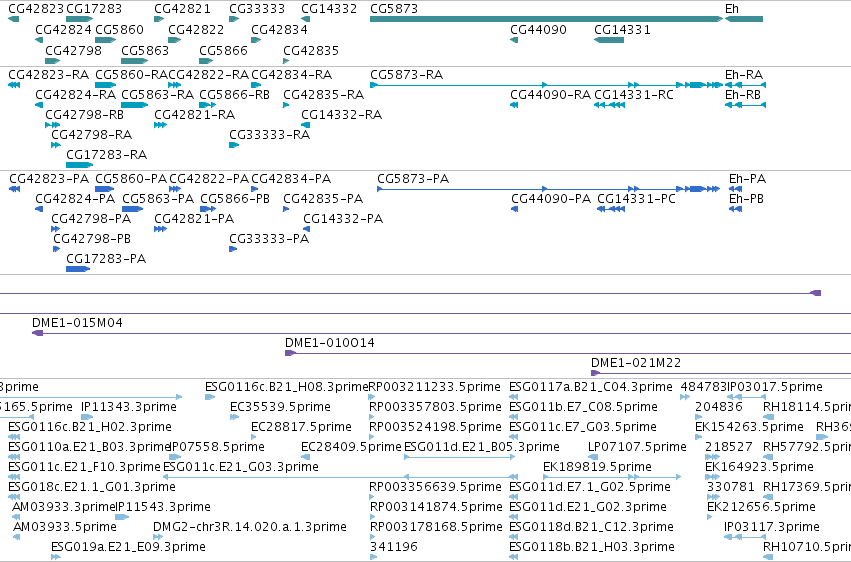Click the CG14331-PC protein label
The height and width of the screenshot is (562, 851).
636,199
